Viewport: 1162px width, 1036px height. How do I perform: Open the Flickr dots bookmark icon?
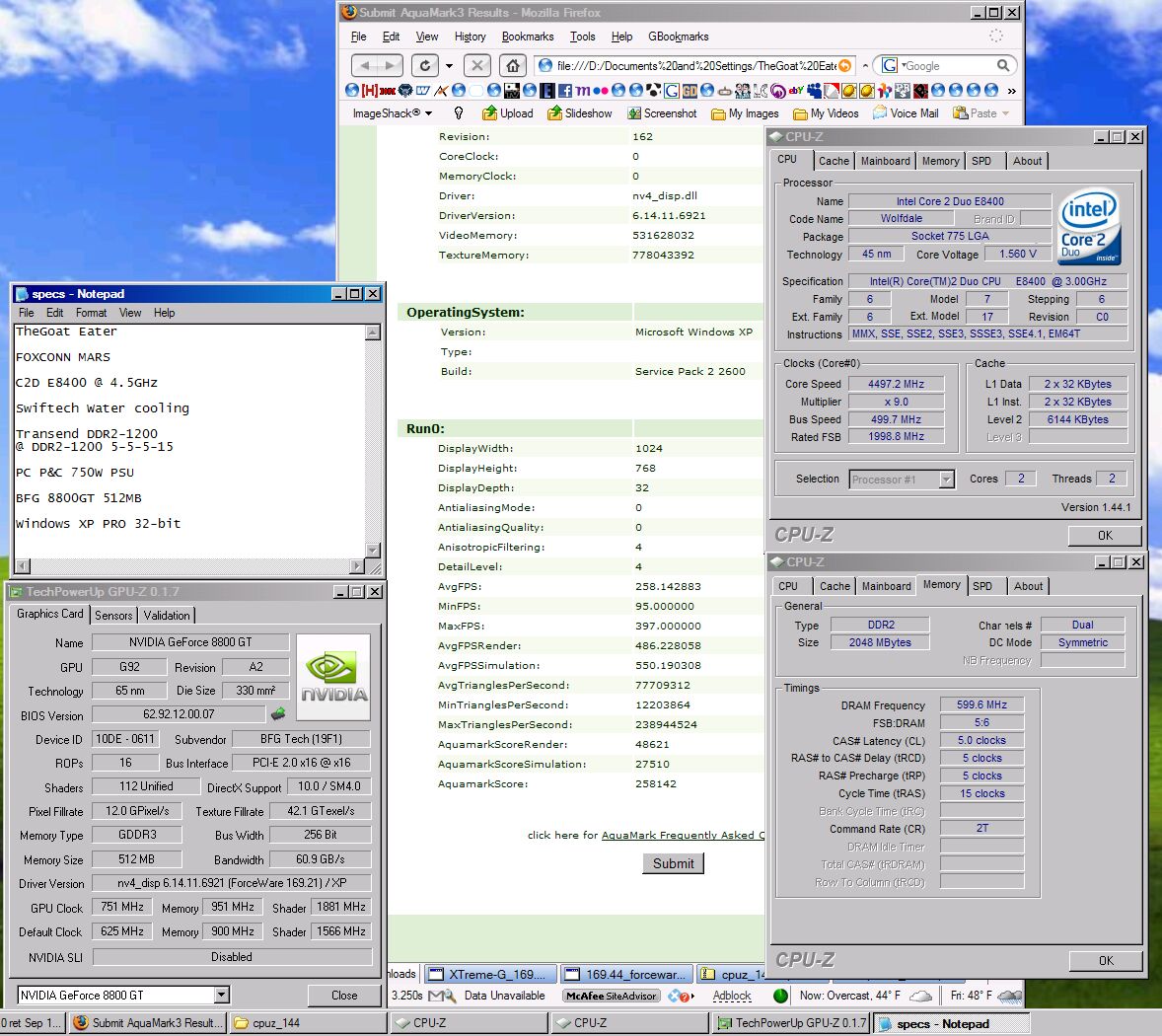click(x=601, y=91)
